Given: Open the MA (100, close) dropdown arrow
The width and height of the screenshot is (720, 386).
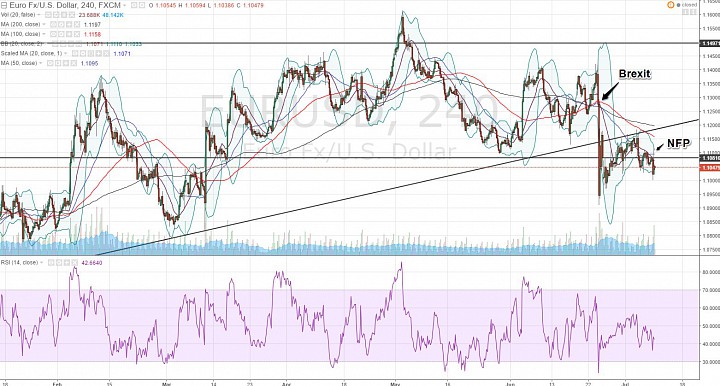Looking at the screenshot, I should (x=44, y=34).
